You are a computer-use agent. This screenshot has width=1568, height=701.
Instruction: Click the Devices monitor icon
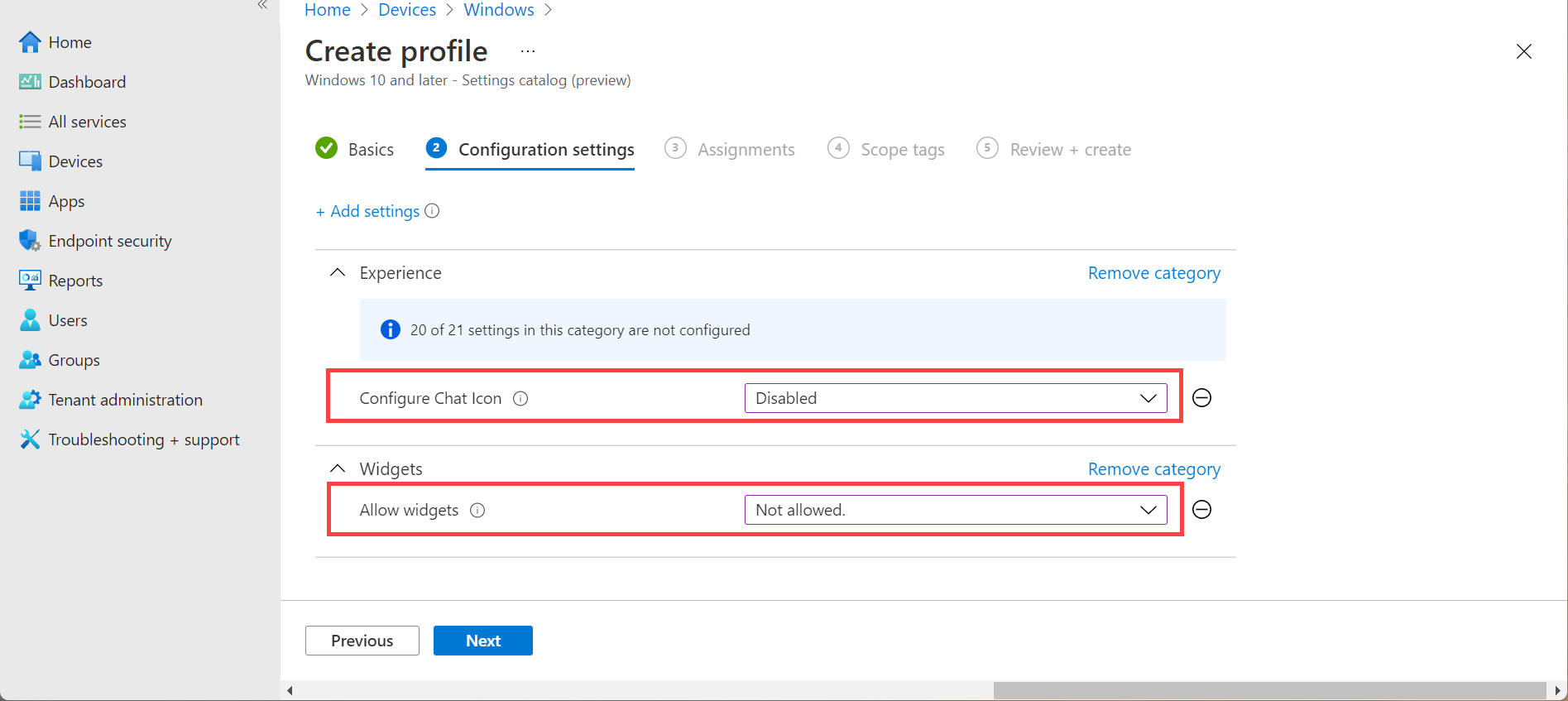(31, 161)
